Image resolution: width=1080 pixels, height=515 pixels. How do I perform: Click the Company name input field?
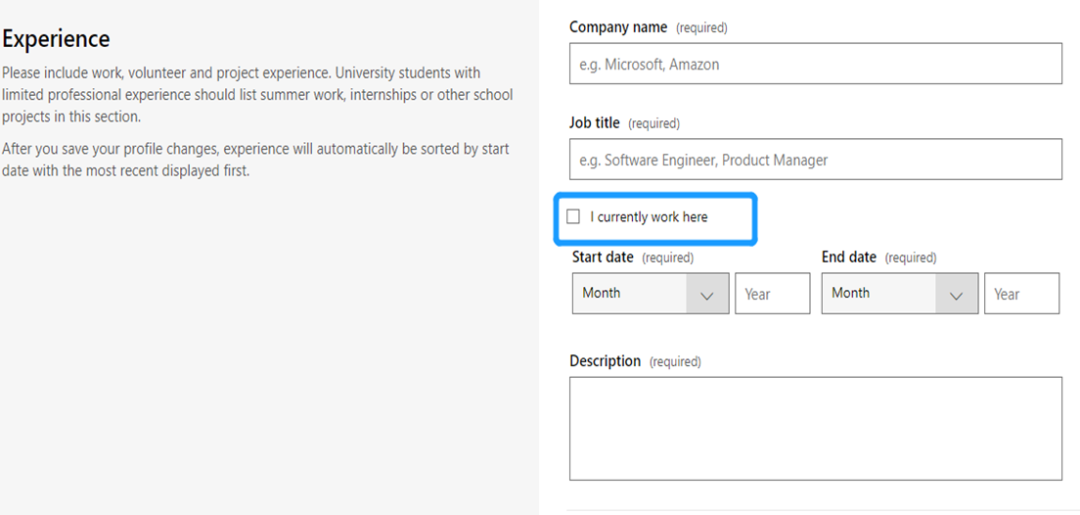coord(815,64)
